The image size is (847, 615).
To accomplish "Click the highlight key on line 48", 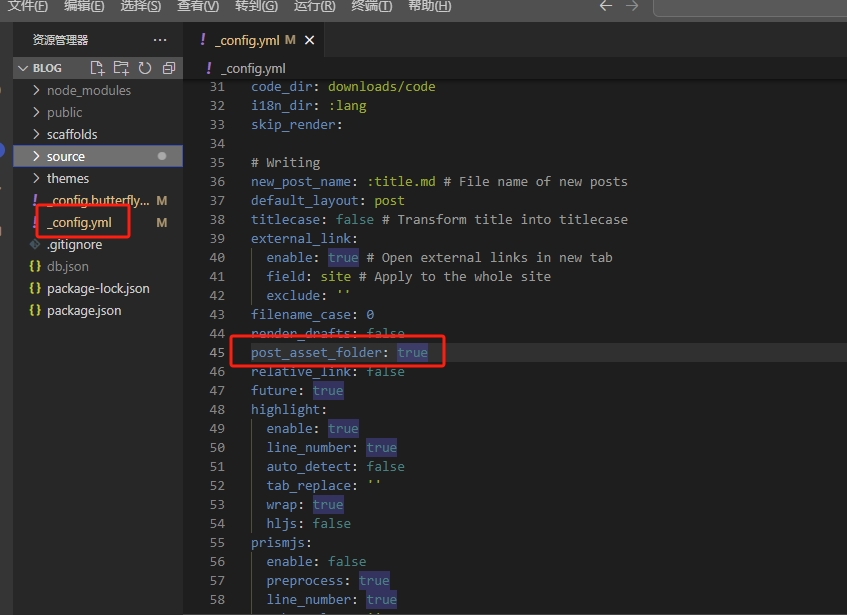I will (x=285, y=409).
